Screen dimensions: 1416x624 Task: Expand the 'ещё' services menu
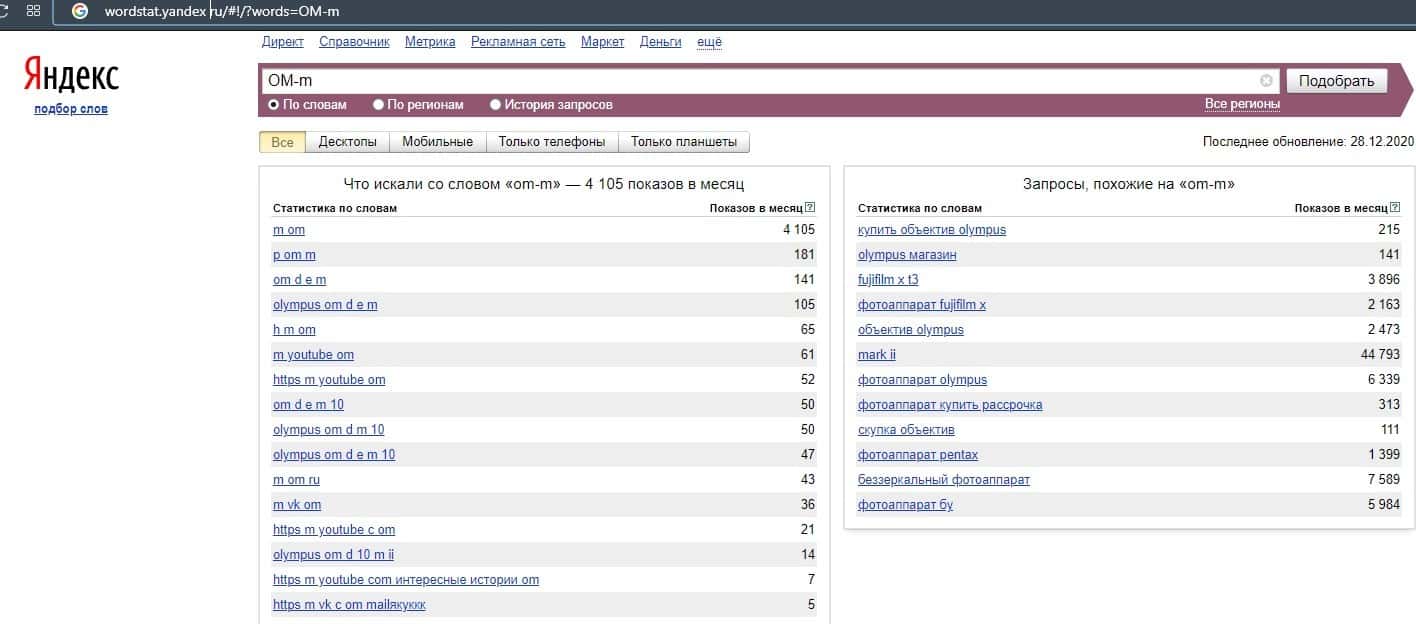coord(709,42)
